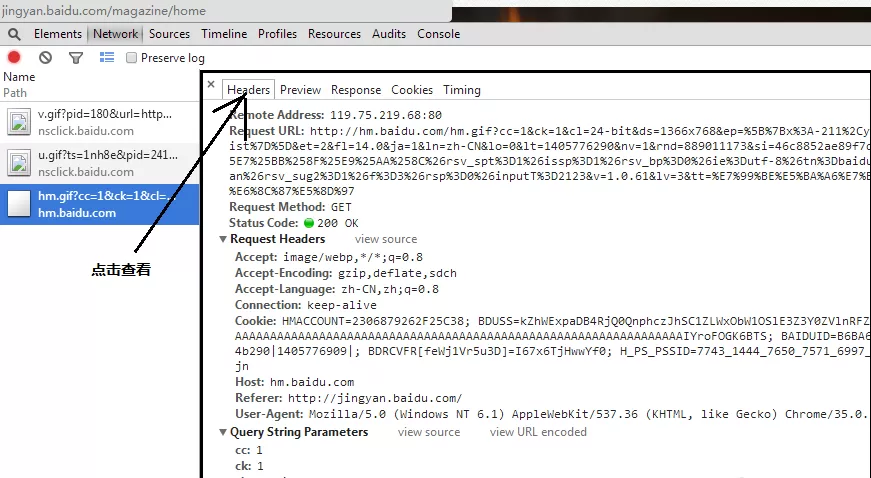871x478 pixels.
Task: Switch to the Network panel tab
Action: click(116, 34)
